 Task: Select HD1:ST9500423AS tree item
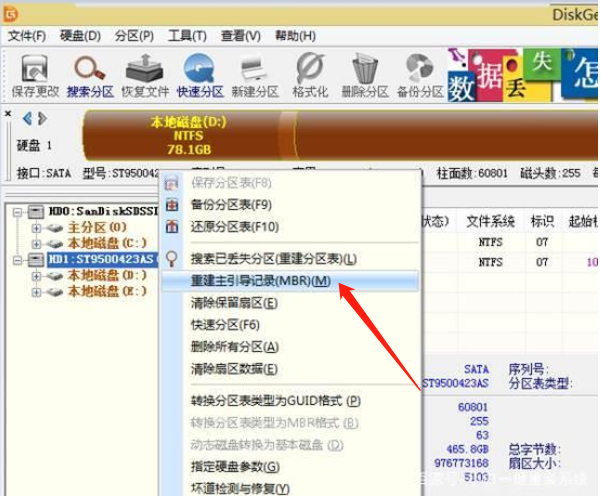(102, 260)
